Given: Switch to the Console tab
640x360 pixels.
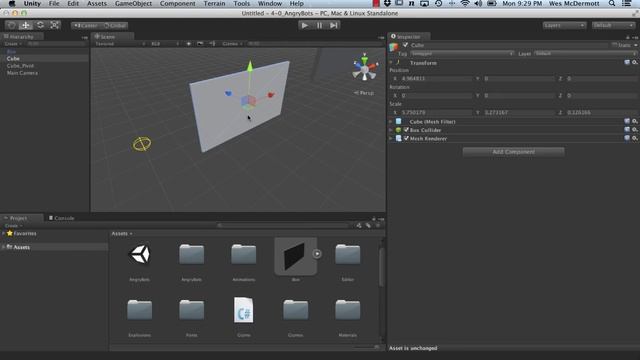Looking at the screenshot, I should click(x=62, y=218).
